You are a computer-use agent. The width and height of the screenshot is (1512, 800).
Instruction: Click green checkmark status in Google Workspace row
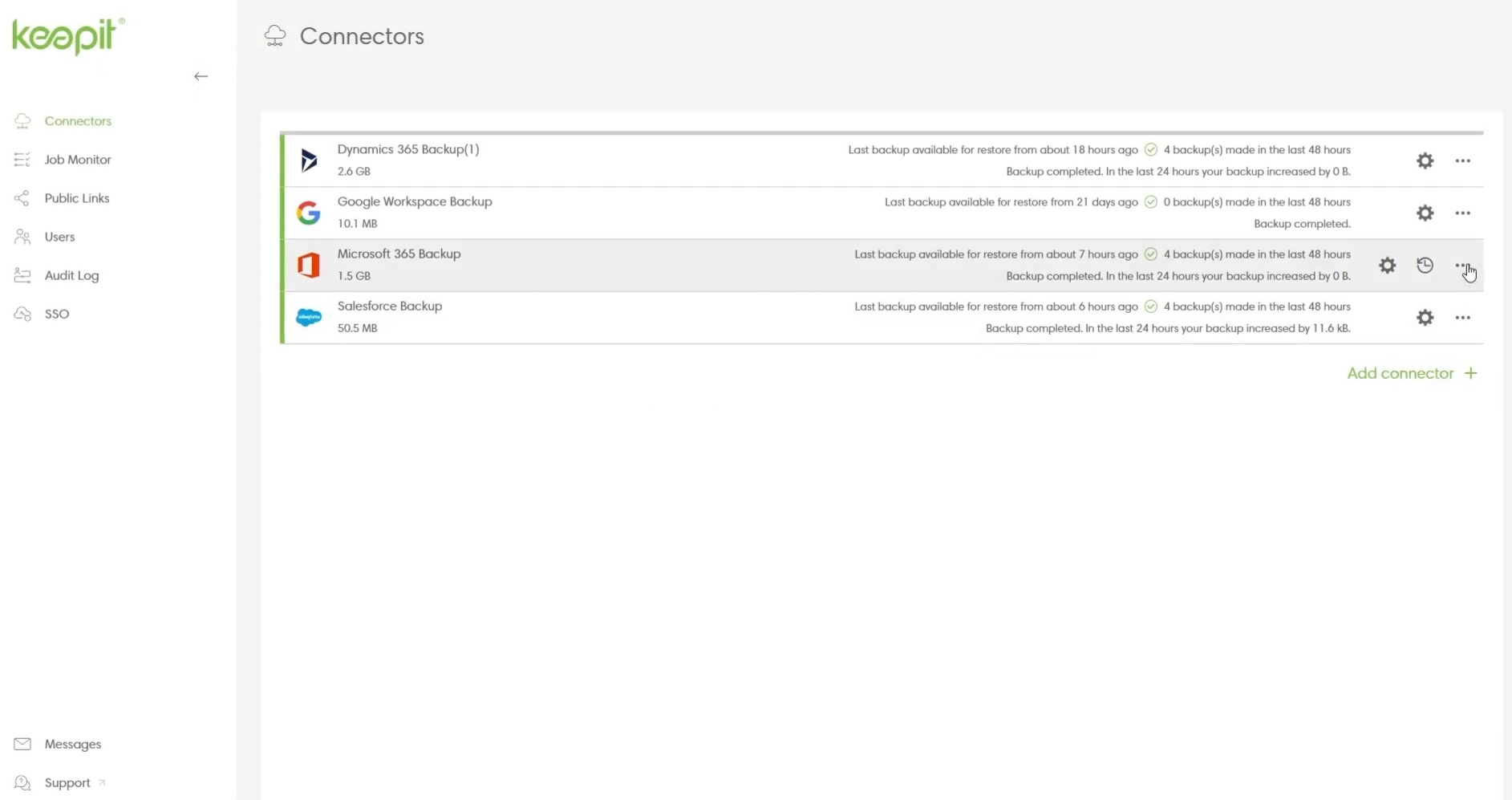[1150, 201]
